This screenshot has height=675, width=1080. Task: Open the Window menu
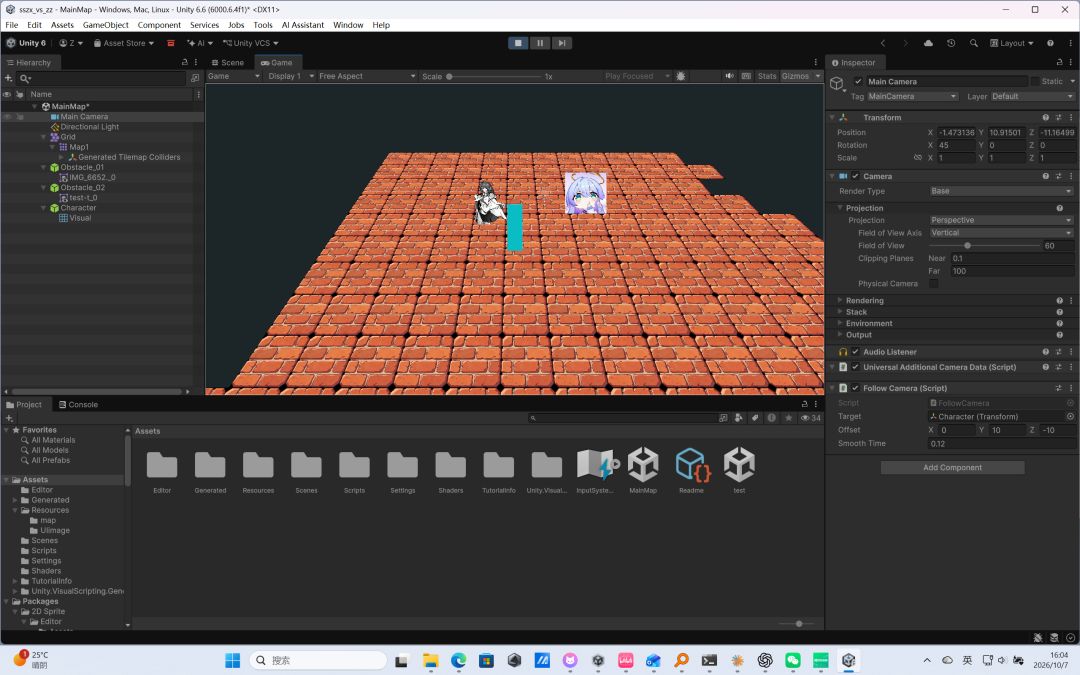click(348, 25)
